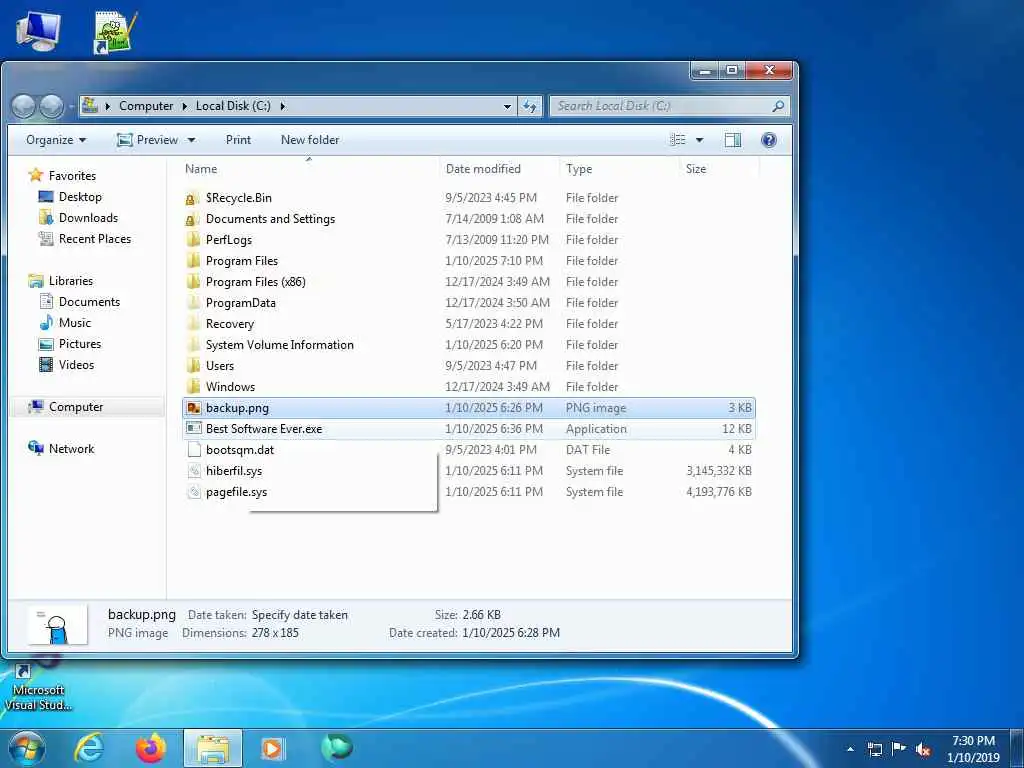The image size is (1024, 768).
Task: Open the view options dropdown arrow
Action: pos(699,140)
